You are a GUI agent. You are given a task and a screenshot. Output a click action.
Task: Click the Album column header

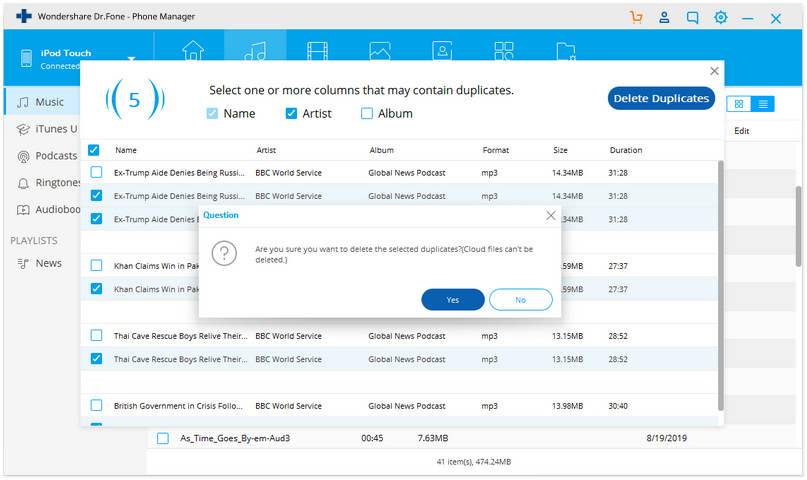381,150
